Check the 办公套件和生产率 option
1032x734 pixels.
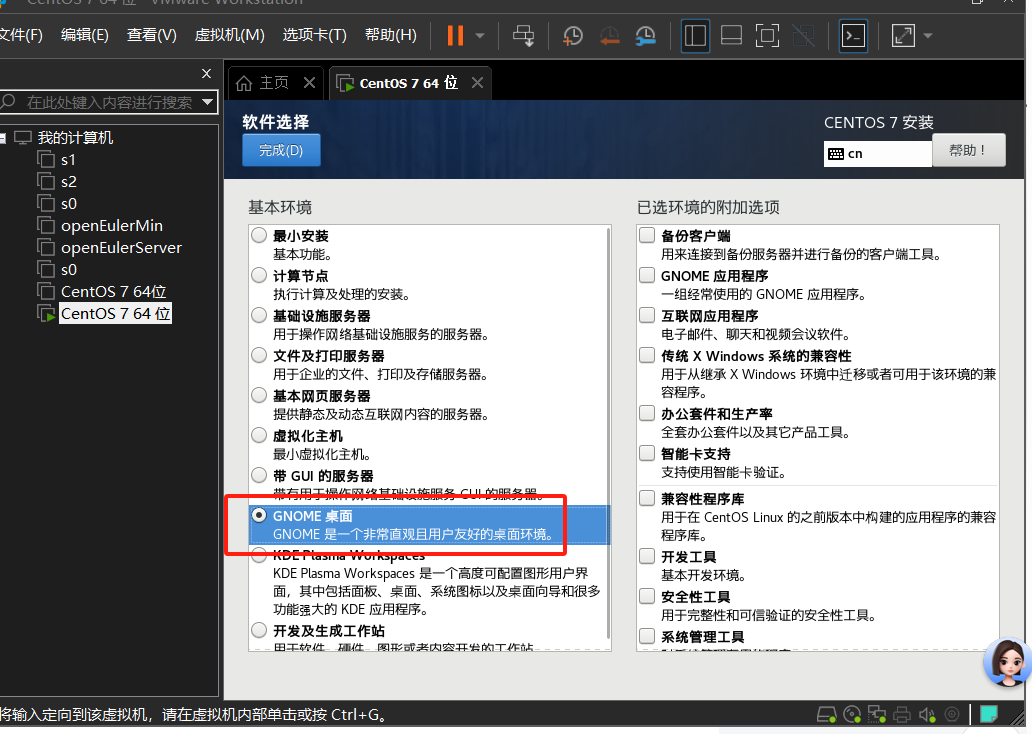(x=648, y=413)
